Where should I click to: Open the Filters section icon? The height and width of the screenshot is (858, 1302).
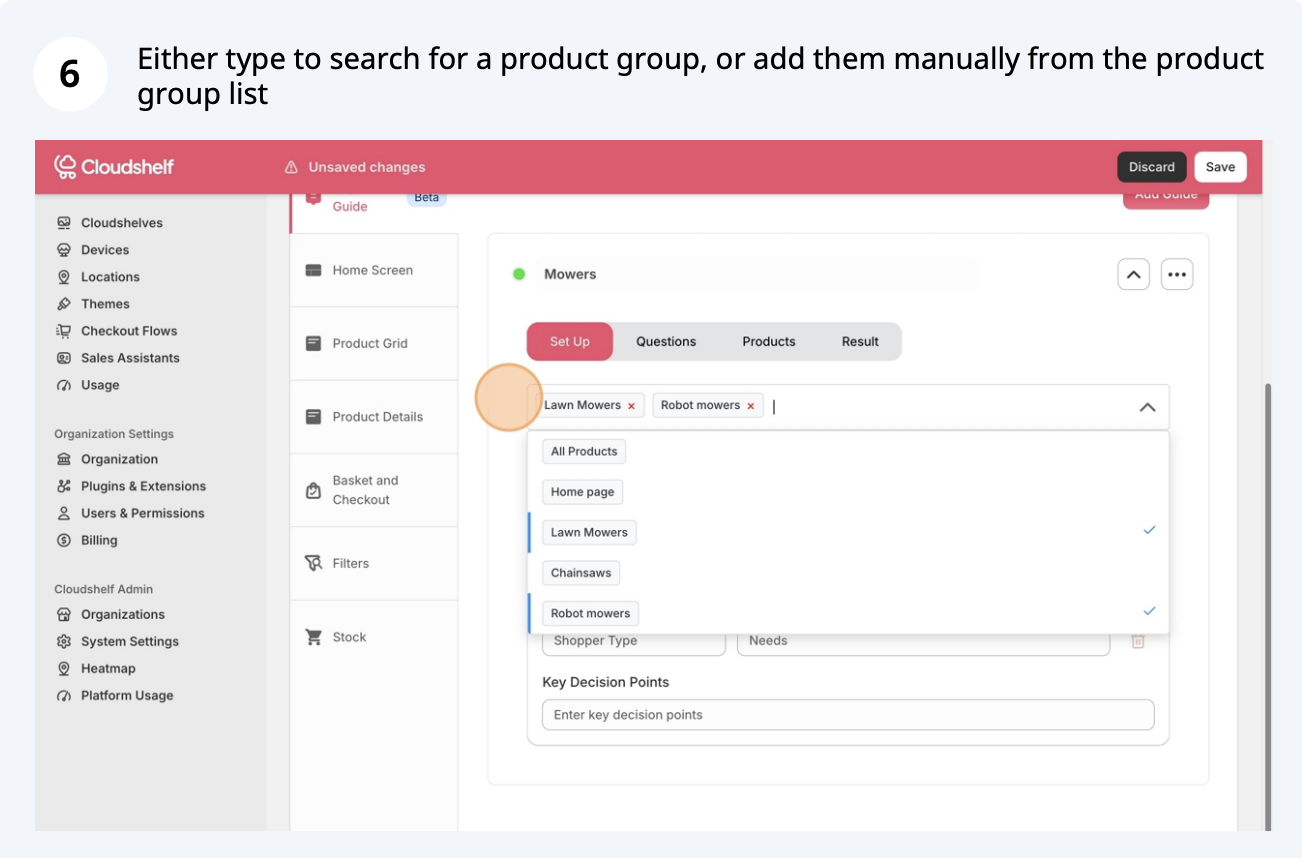[313, 563]
